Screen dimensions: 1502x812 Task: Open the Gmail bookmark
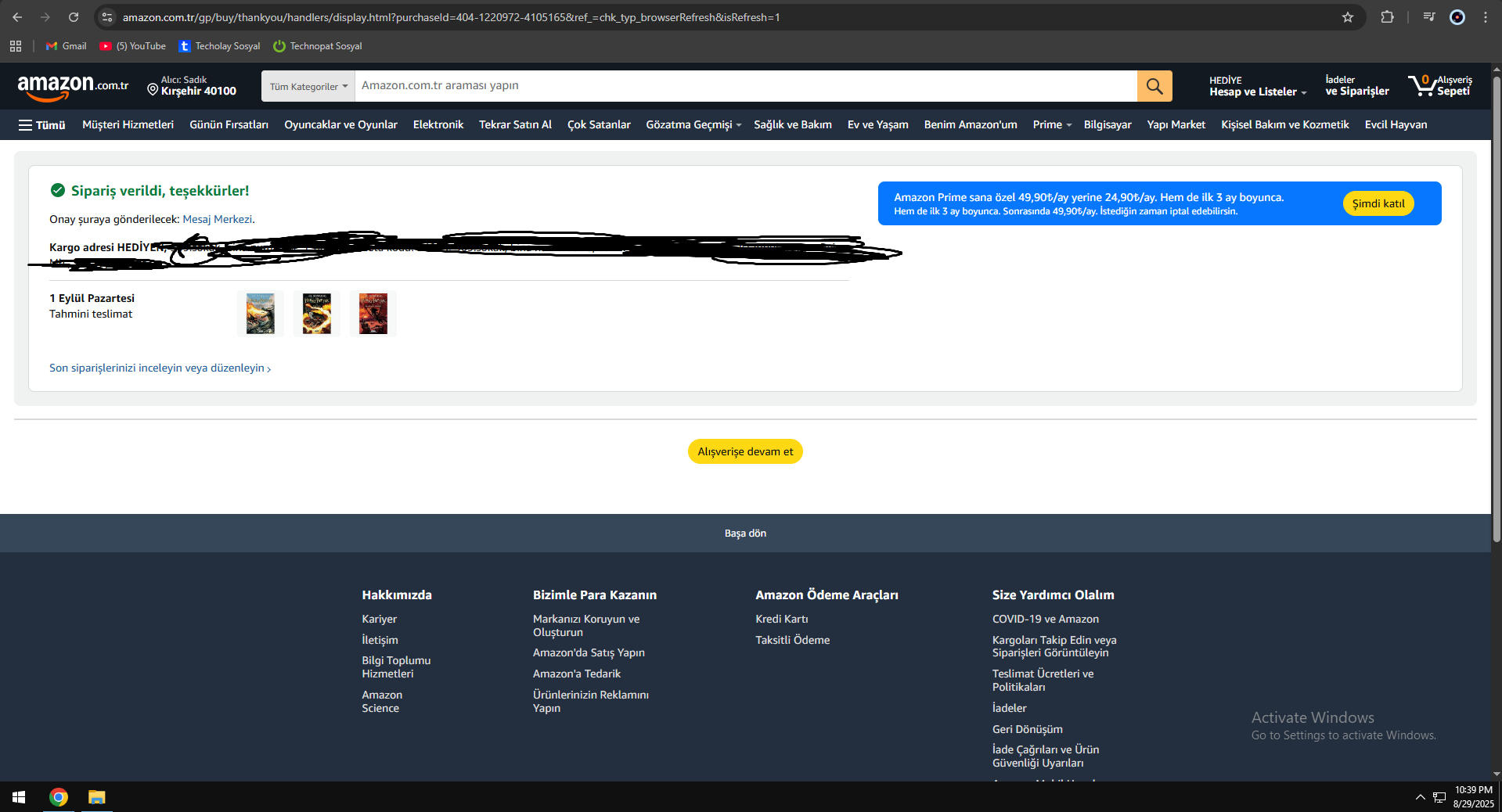click(67, 46)
